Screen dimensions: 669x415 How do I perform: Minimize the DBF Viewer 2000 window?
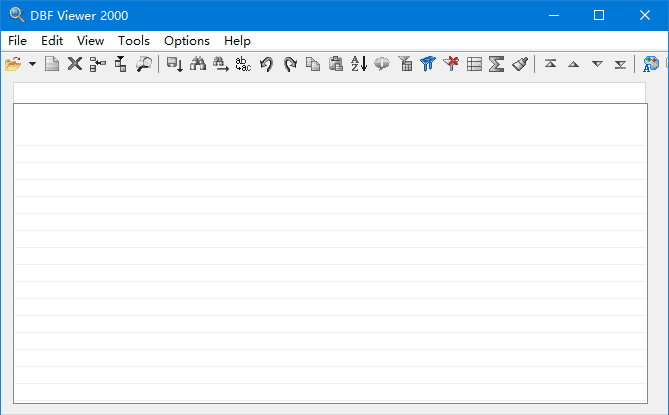tap(554, 15)
